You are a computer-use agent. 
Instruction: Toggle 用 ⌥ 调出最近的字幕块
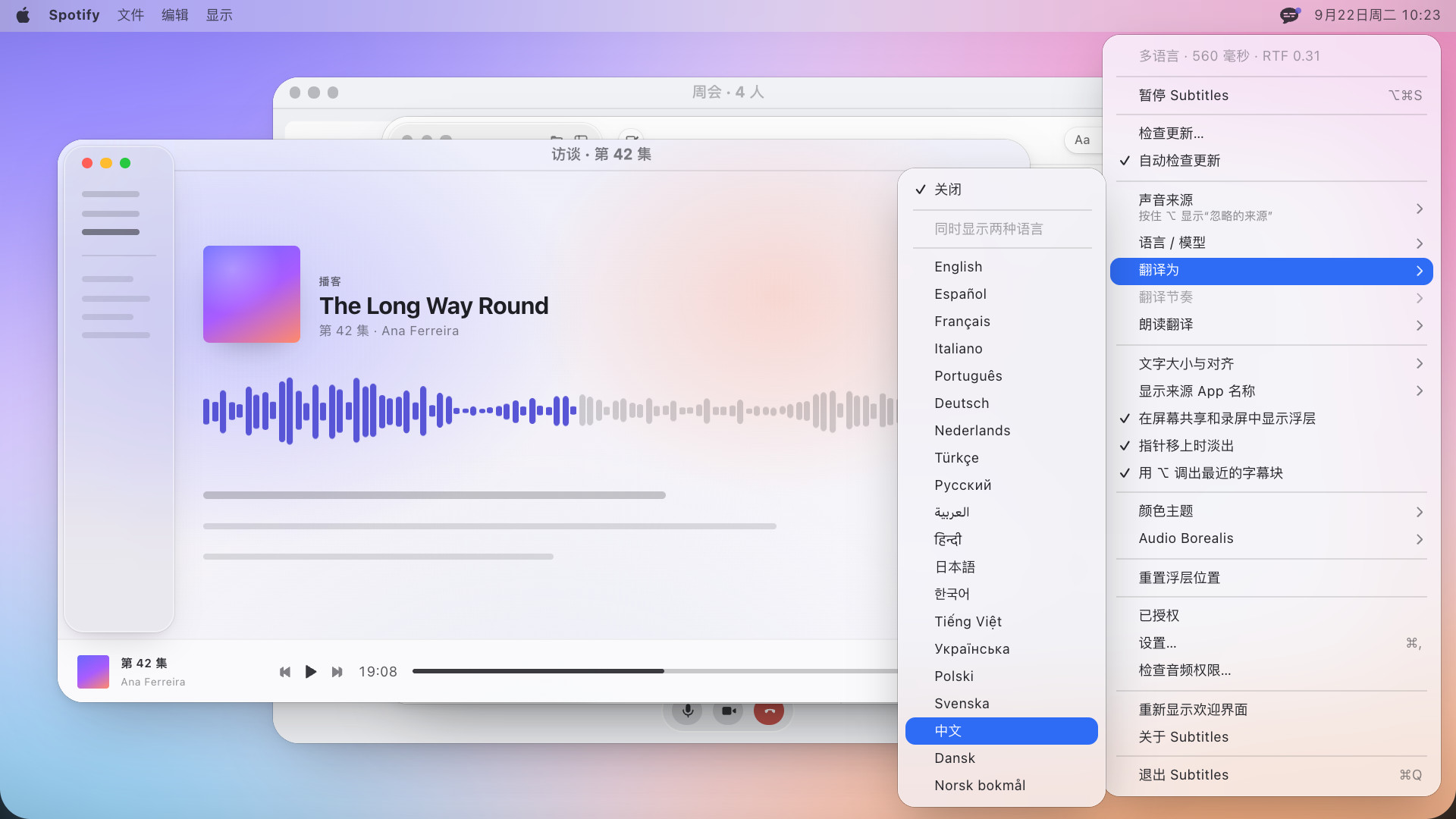click(1272, 473)
